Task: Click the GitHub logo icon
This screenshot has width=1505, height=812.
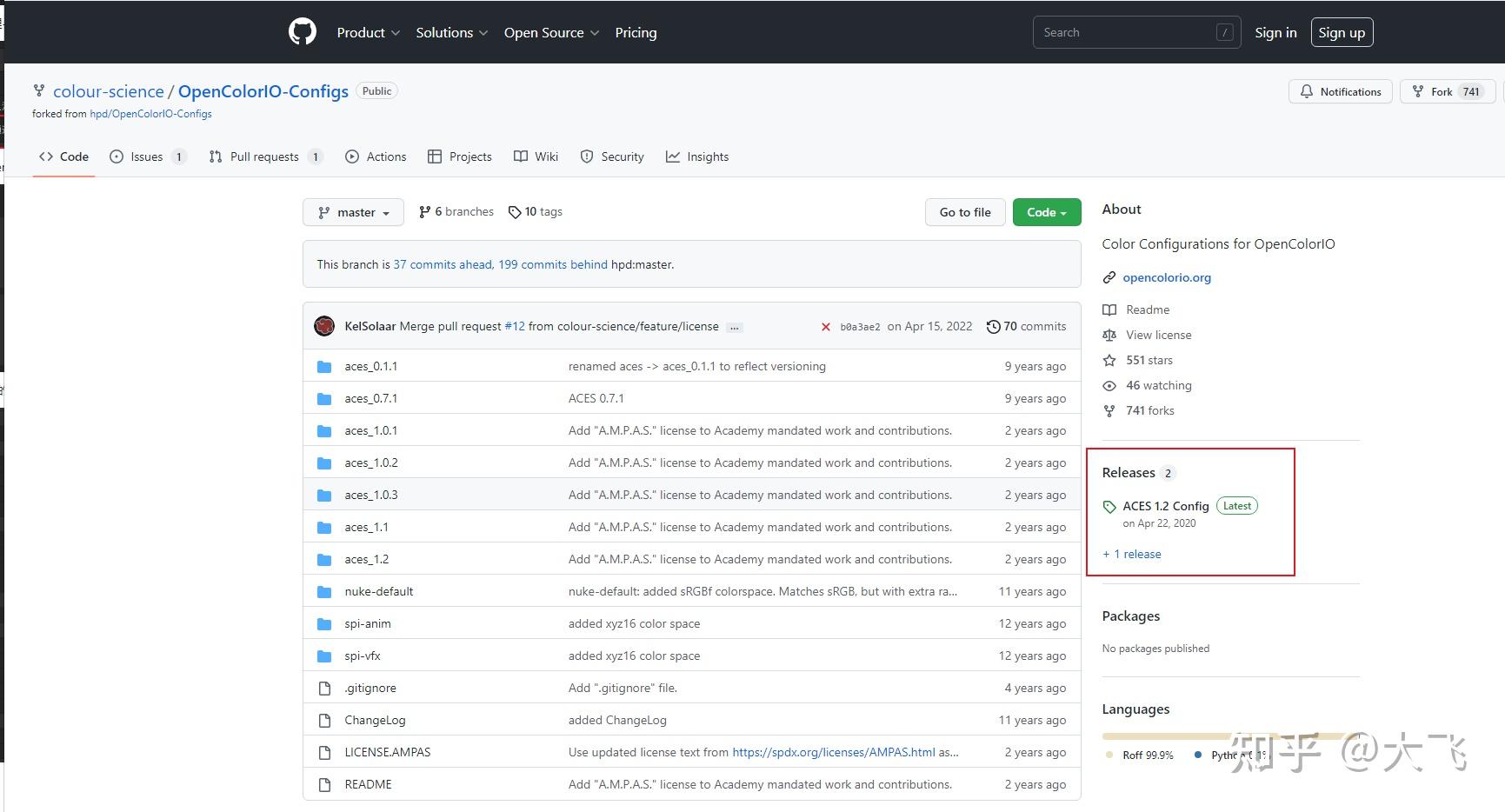Action: coord(303,32)
